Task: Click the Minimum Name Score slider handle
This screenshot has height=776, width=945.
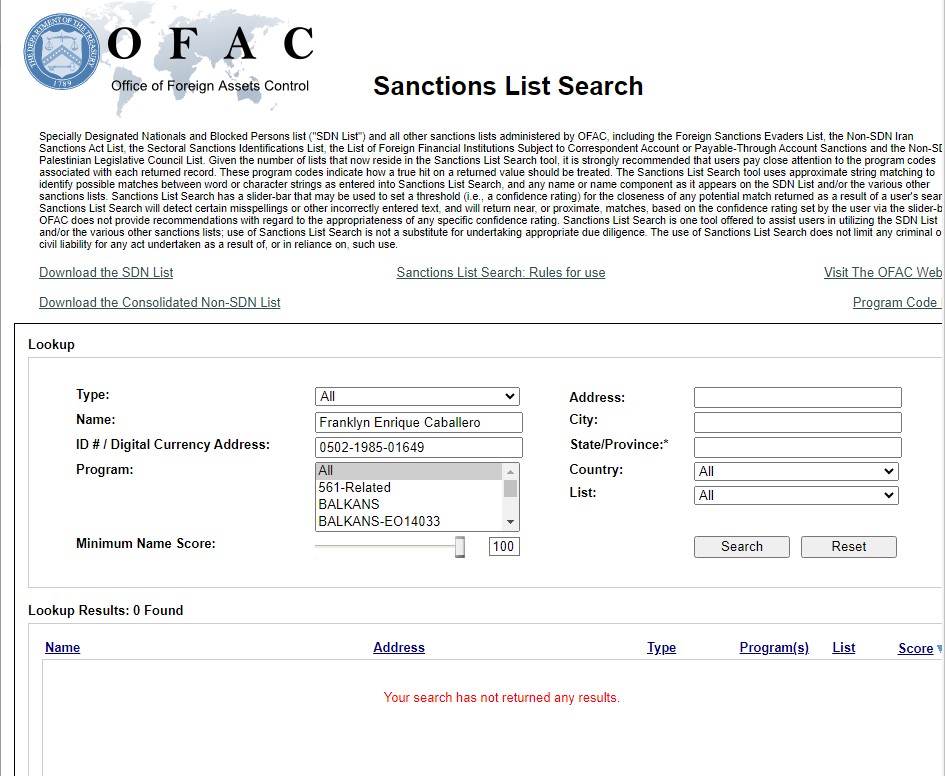Action: 460,546
